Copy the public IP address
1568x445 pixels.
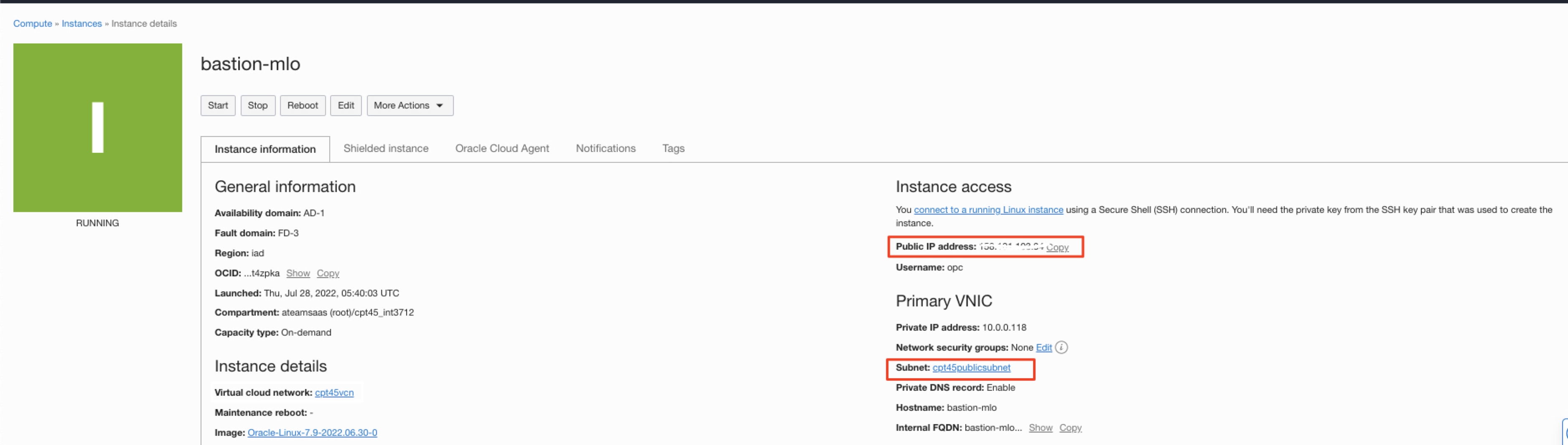[x=1057, y=247]
